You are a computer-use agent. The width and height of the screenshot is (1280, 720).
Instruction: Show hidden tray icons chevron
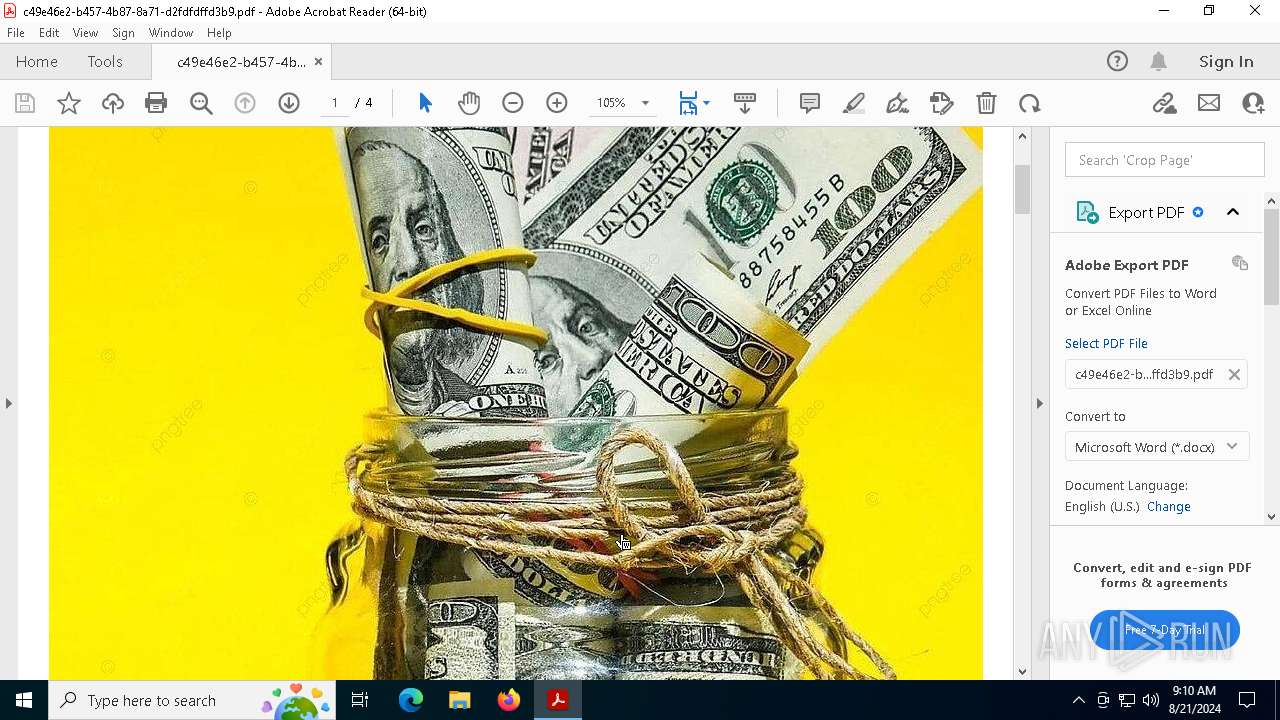pyautogui.click(x=1078, y=700)
